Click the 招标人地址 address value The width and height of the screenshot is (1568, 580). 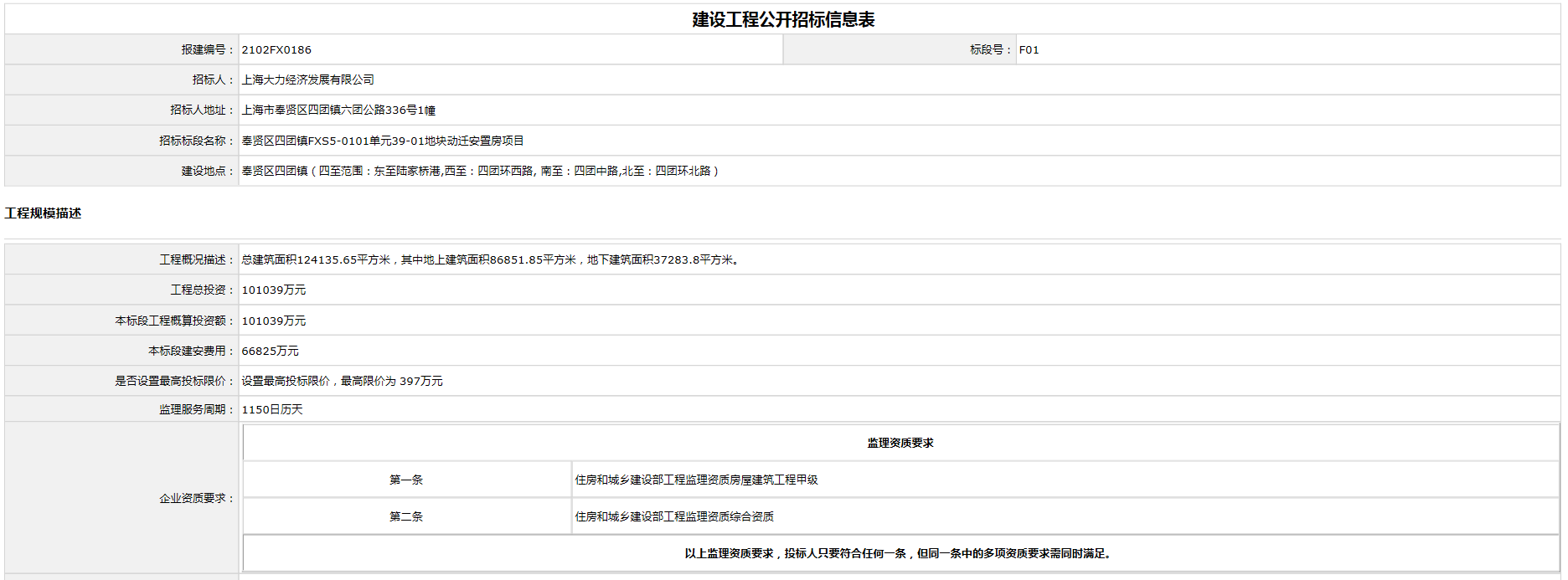tap(338, 110)
